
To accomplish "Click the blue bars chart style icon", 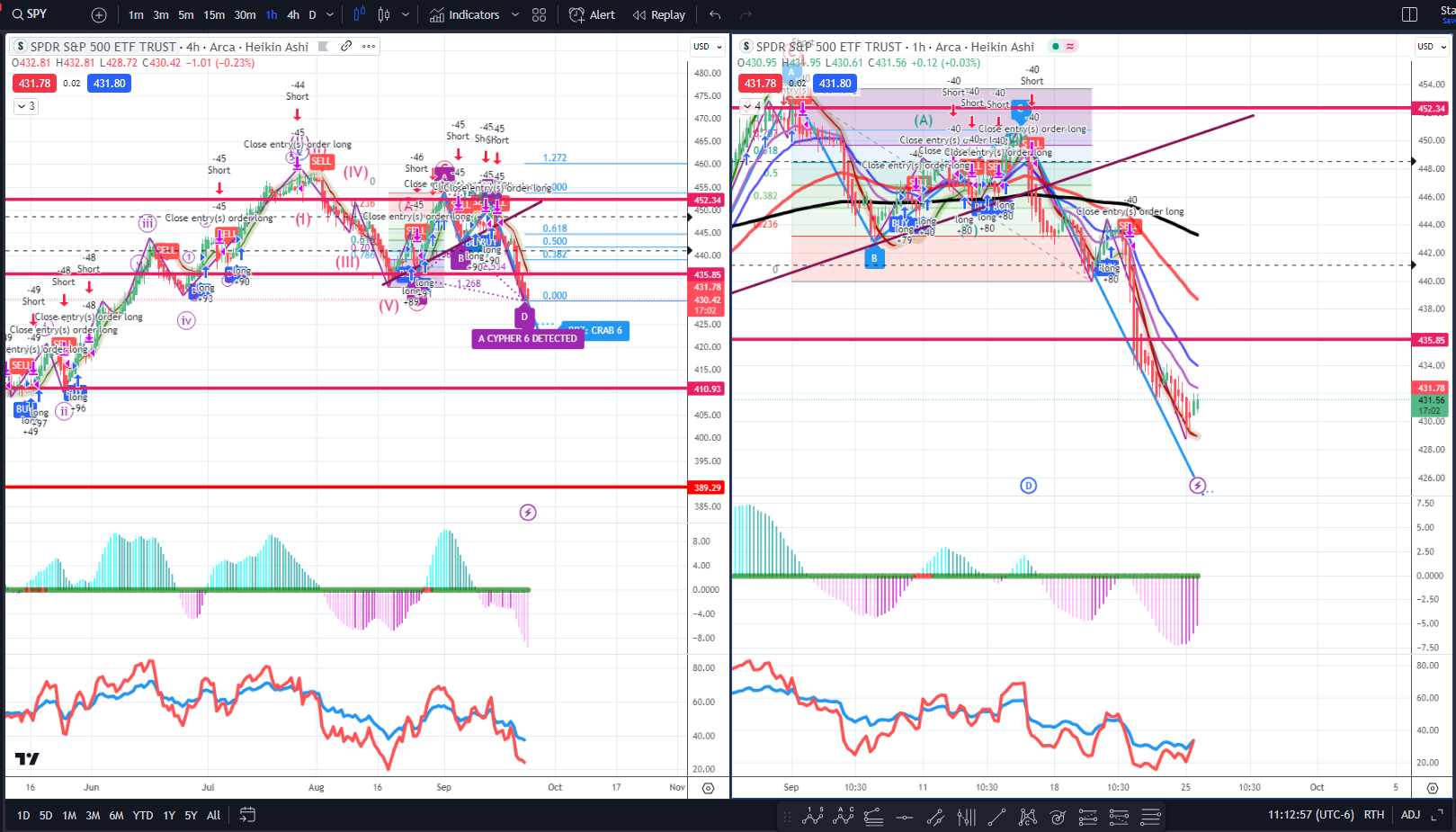I will [360, 15].
